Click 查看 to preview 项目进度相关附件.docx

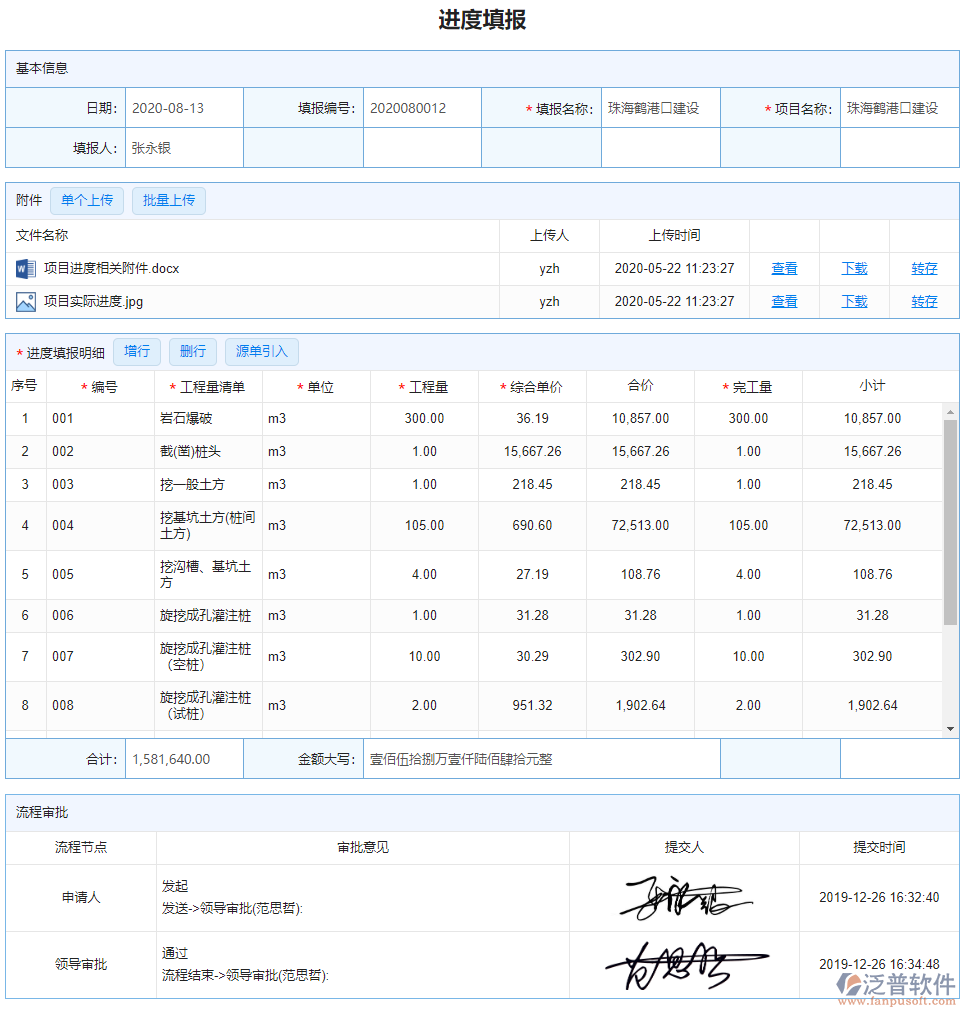784,268
